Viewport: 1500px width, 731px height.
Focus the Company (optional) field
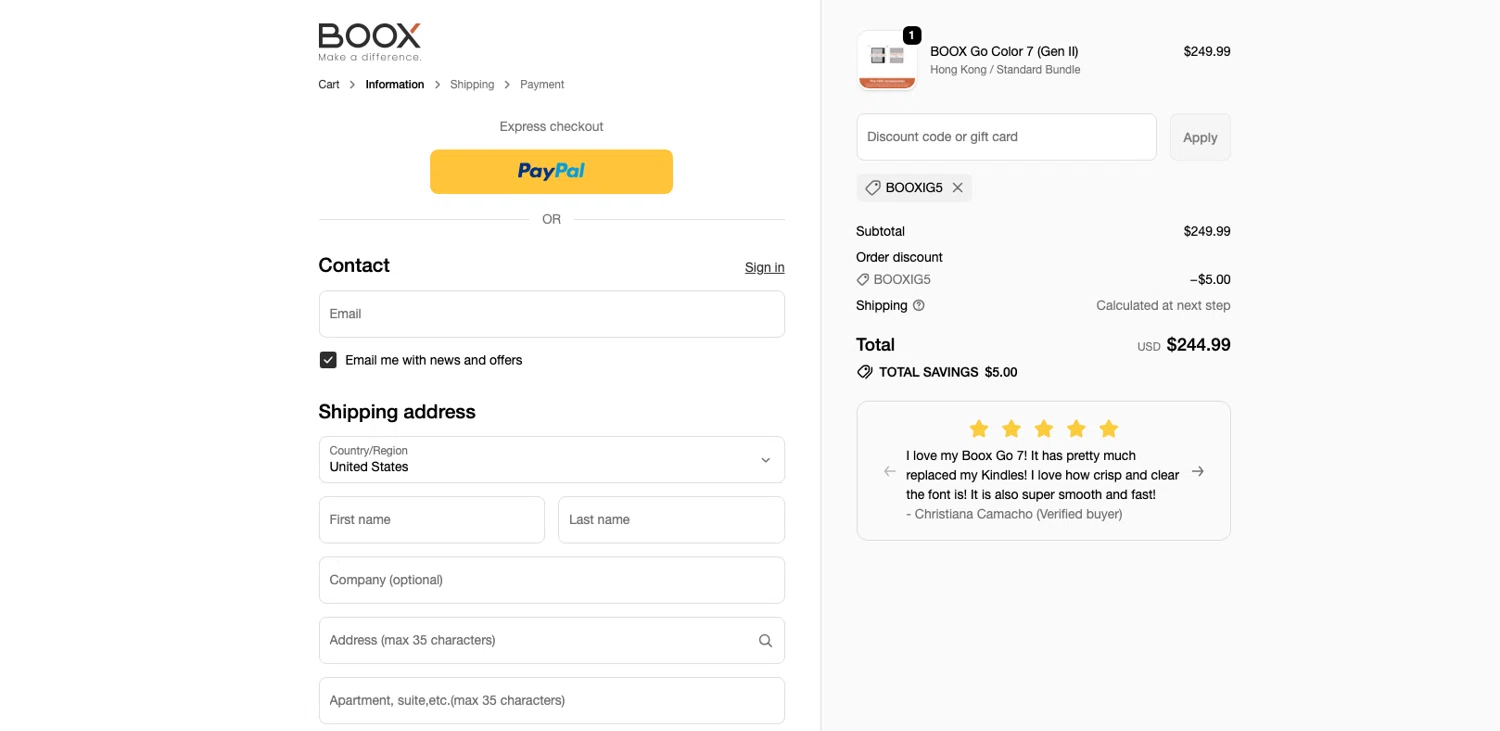coord(552,580)
